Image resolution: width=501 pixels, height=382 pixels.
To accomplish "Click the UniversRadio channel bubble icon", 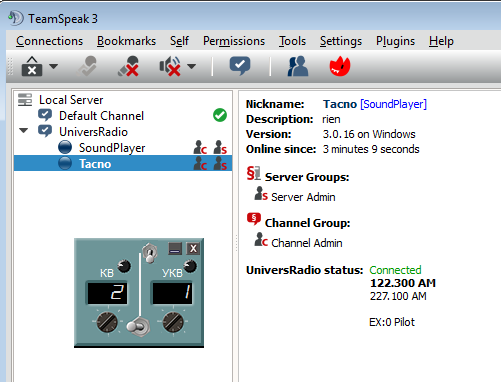I will tap(45, 131).
